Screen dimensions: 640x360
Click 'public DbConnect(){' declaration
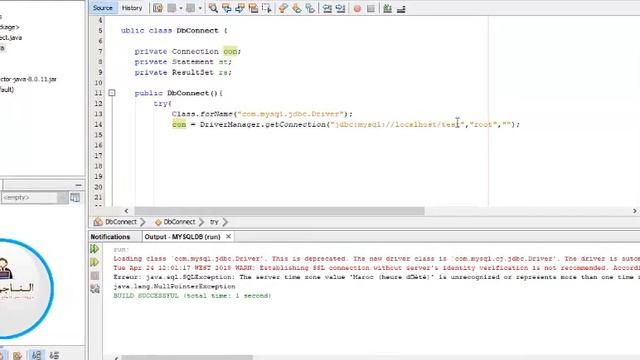click(178, 93)
